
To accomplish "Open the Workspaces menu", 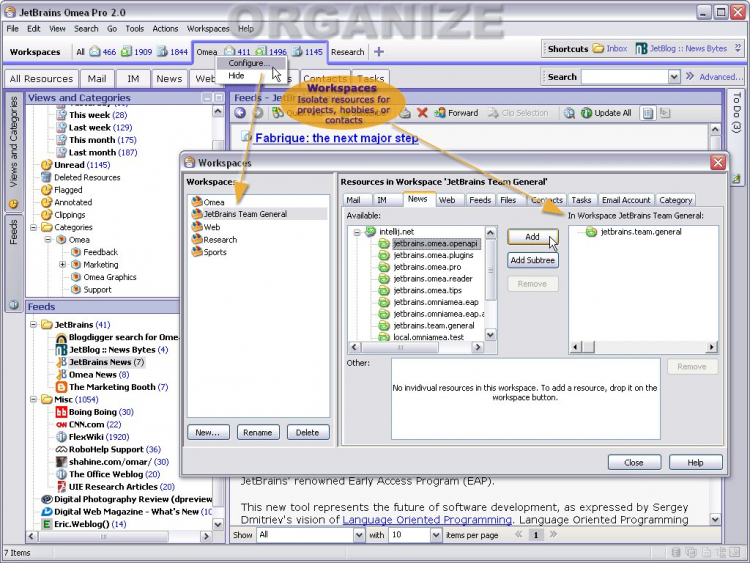I will [x=208, y=29].
